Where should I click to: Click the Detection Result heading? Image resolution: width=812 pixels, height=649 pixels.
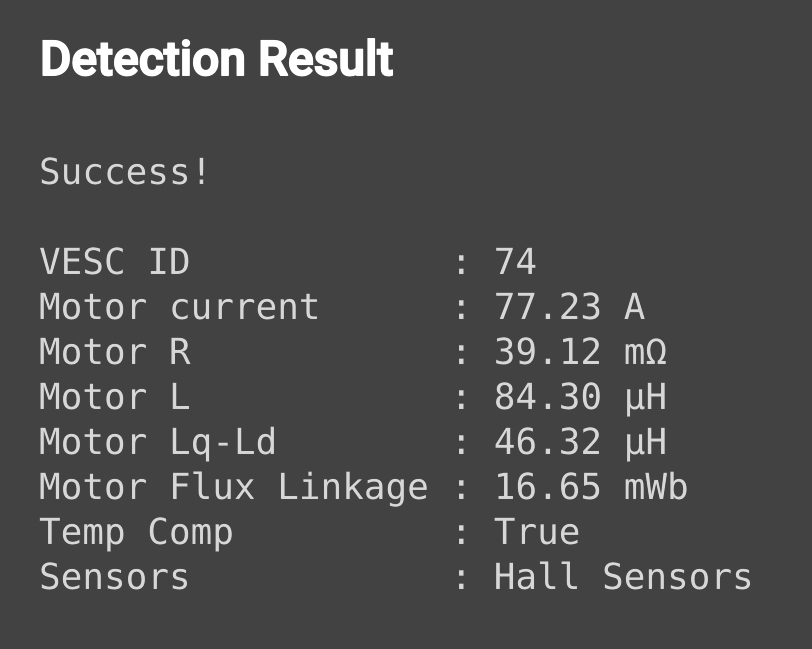coord(217,60)
